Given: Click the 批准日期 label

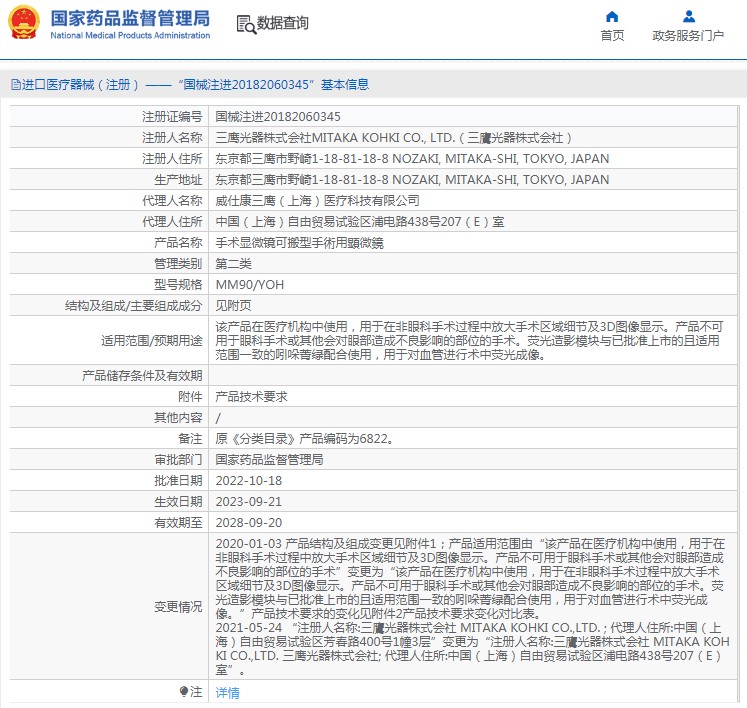Looking at the screenshot, I should (178, 481).
